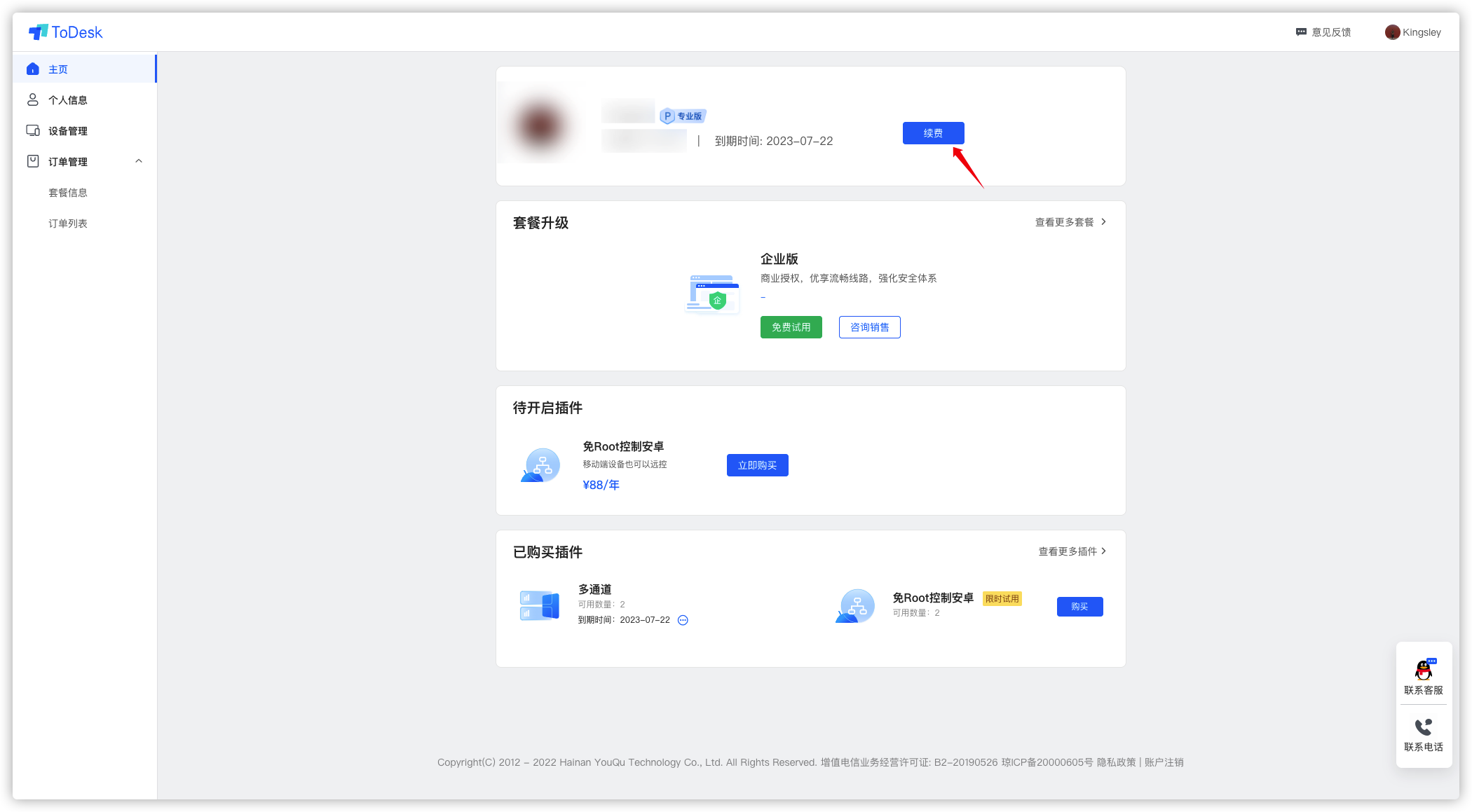The height and width of the screenshot is (812, 1472).
Task: Click the more options icon beside 多通道 expiry
Action: (x=683, y=620)
